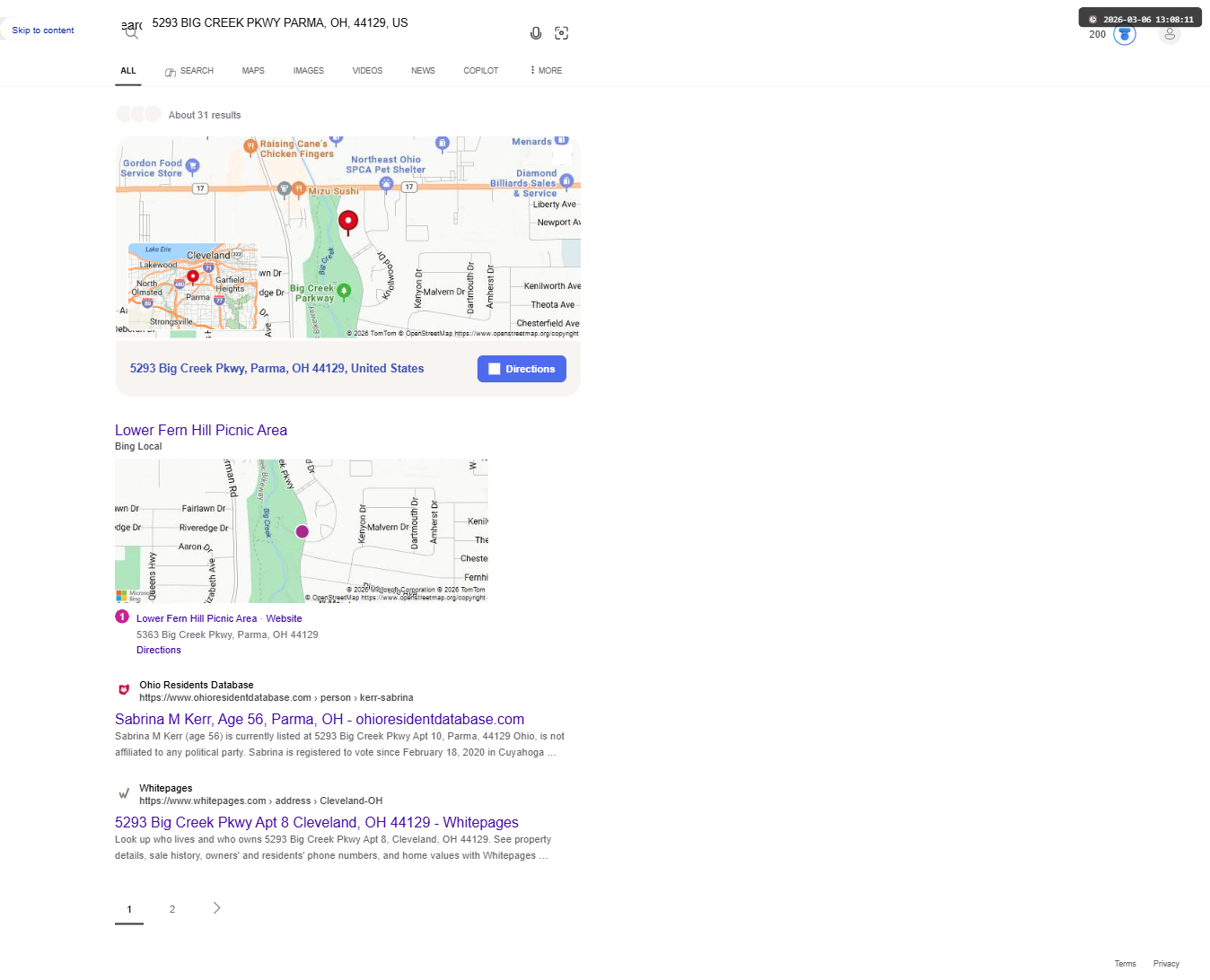Click the Skip to content link
1210x980 pixels.
43,30
